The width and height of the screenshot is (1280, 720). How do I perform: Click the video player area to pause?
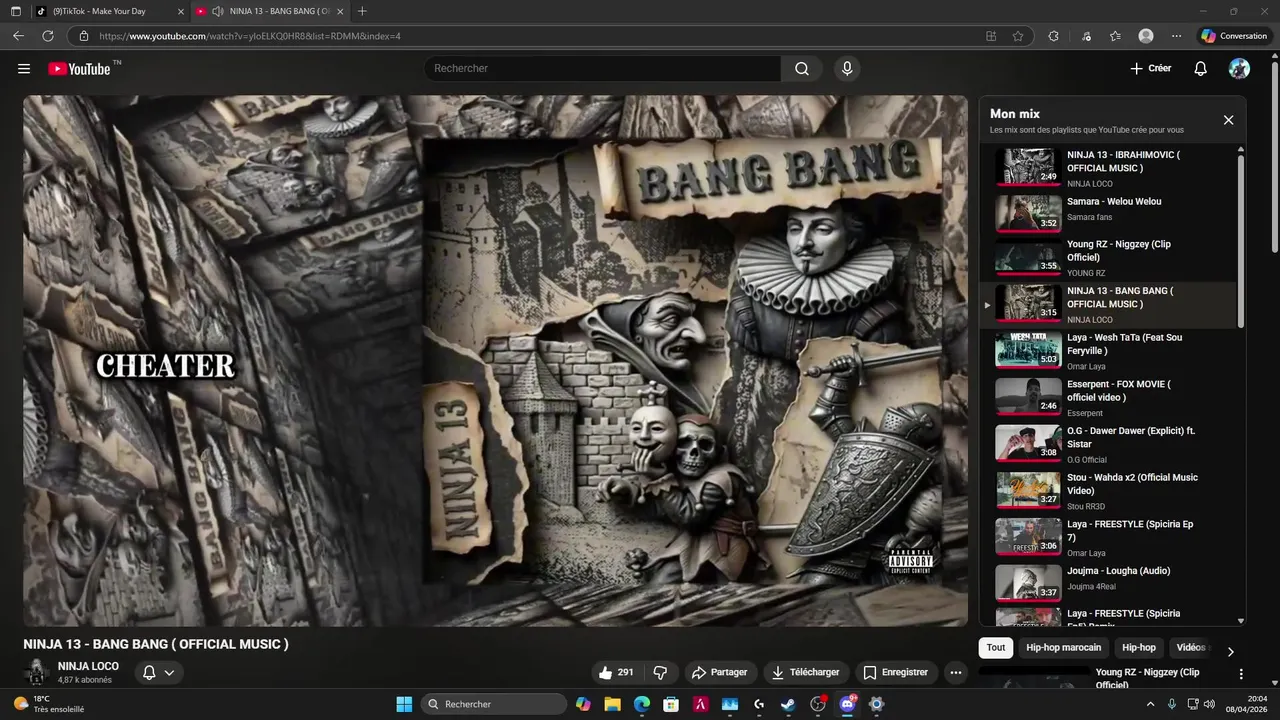pyautogui.click(x=495, y=360)
